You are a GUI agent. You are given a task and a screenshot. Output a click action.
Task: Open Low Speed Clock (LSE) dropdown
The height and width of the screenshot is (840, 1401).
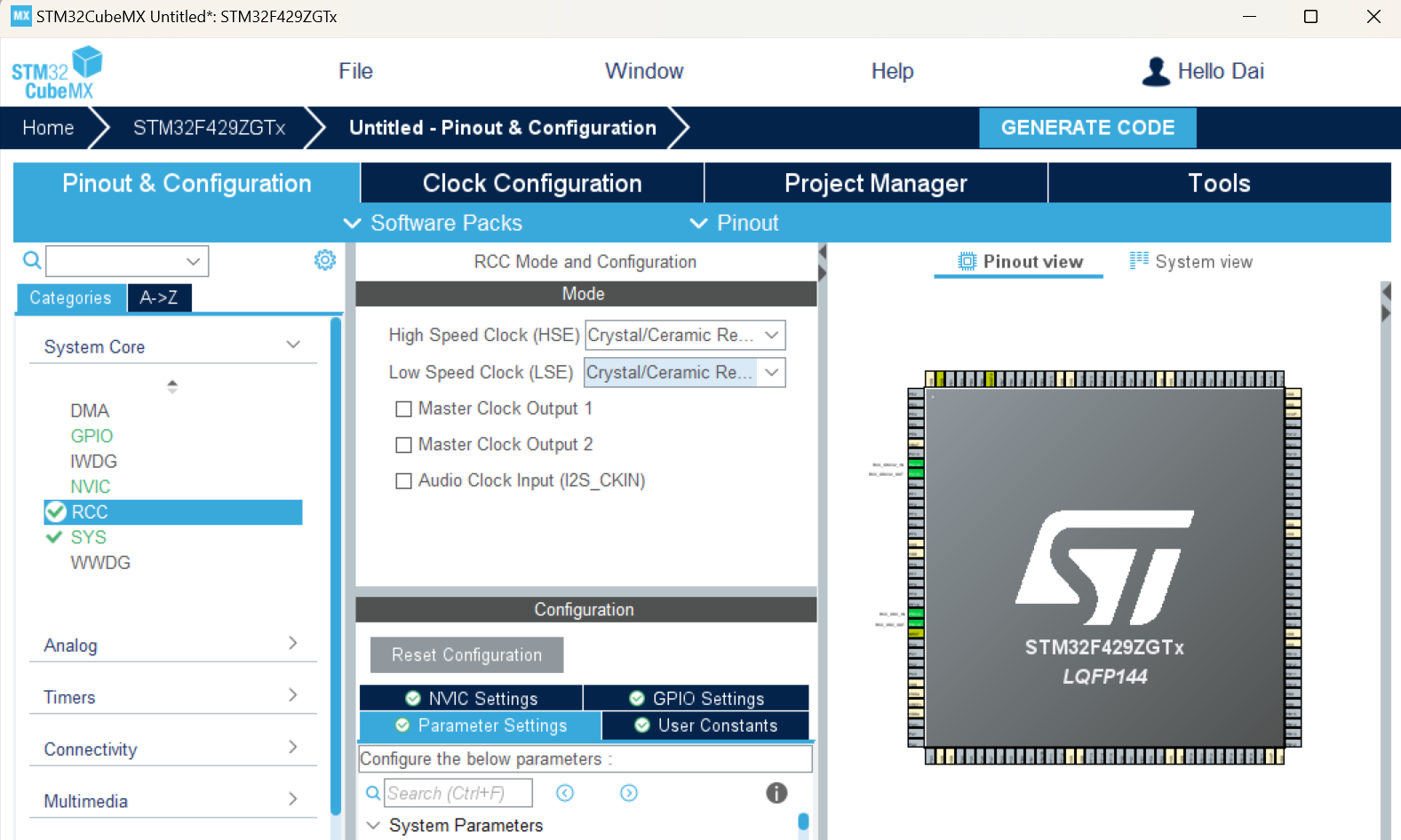[x=685, y=372]
